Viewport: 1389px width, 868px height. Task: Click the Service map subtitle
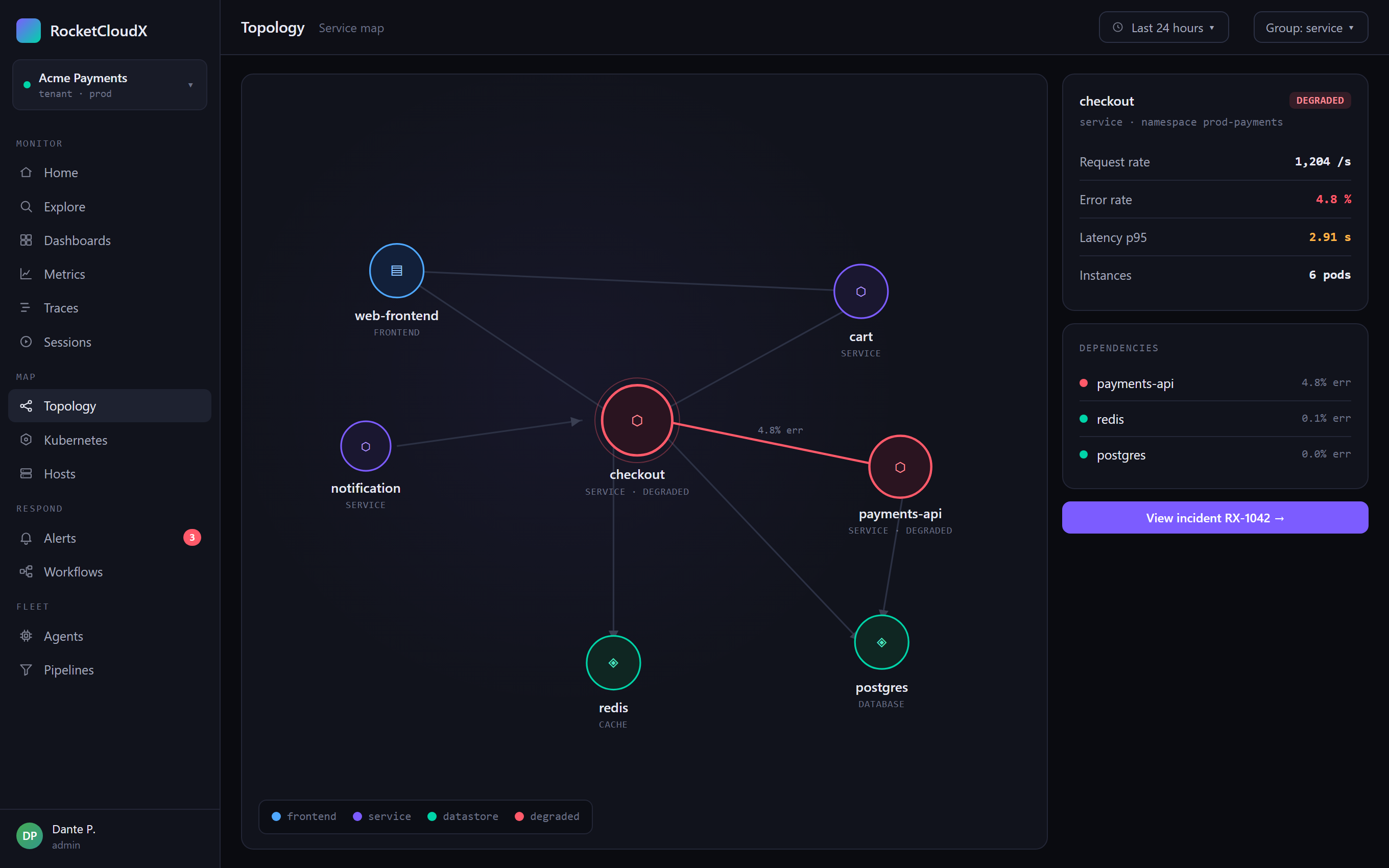pos(351,28)
